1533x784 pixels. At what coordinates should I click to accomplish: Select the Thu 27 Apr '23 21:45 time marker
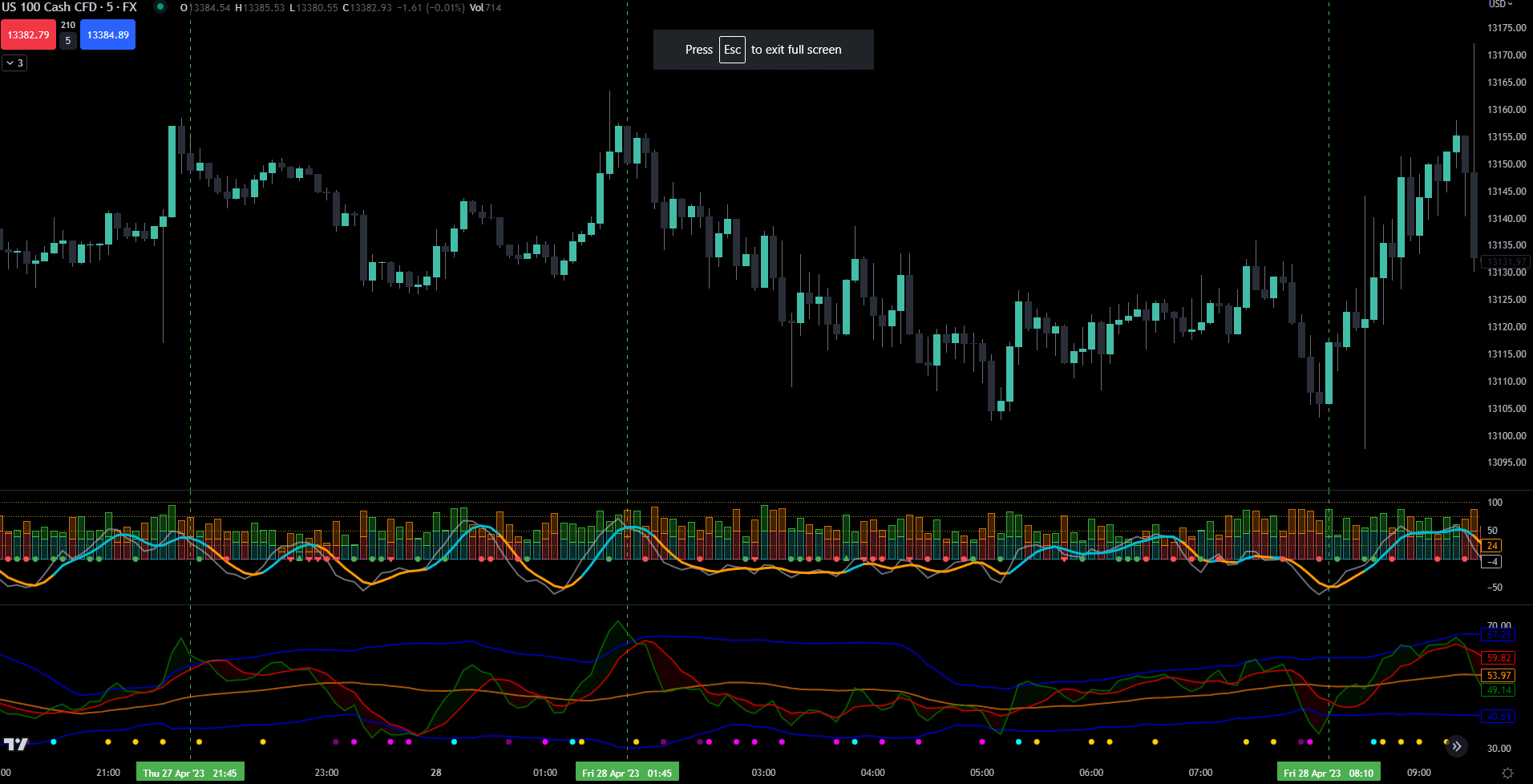click(190, 773)
